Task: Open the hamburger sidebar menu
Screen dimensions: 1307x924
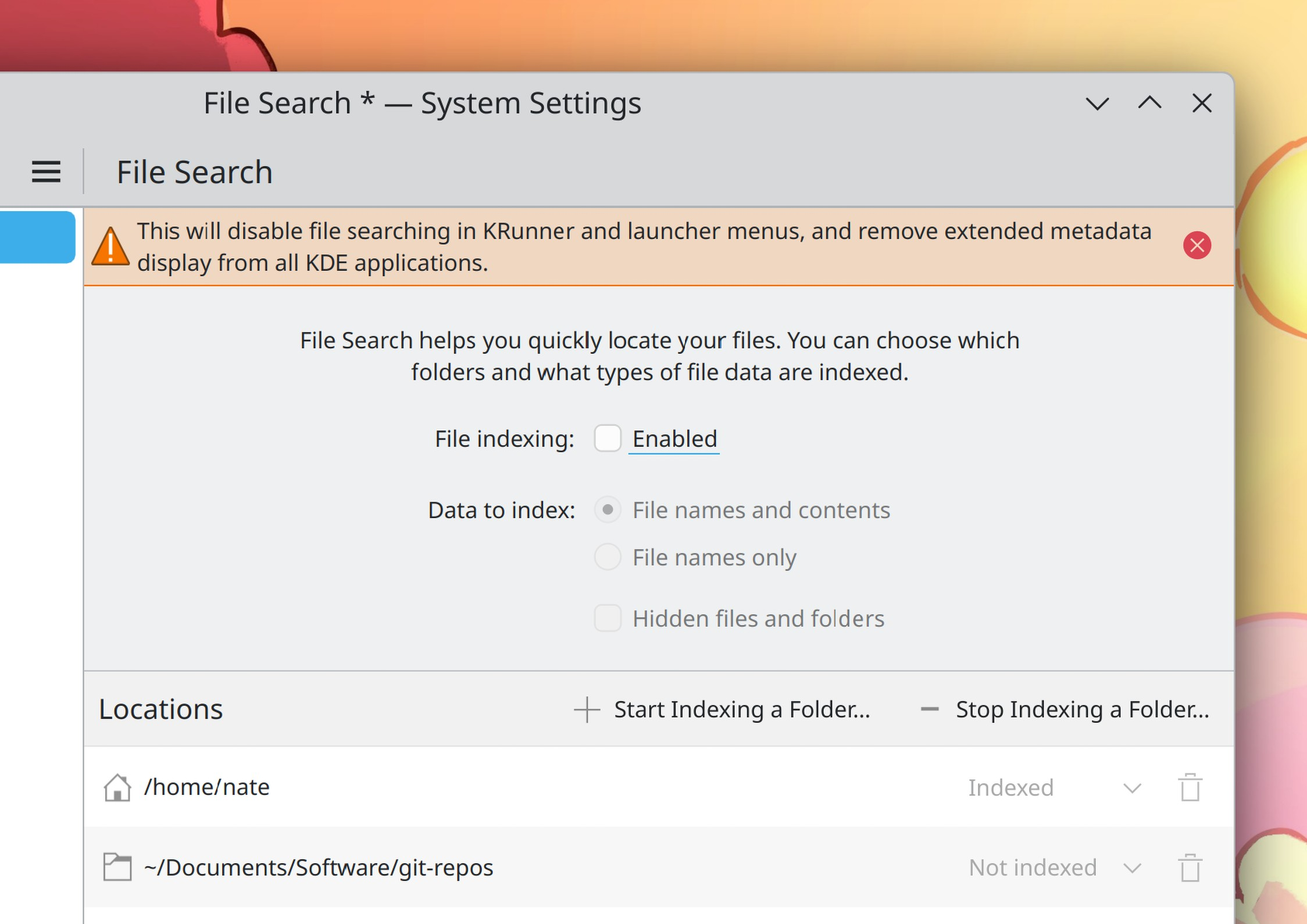Action: point(46,172)
